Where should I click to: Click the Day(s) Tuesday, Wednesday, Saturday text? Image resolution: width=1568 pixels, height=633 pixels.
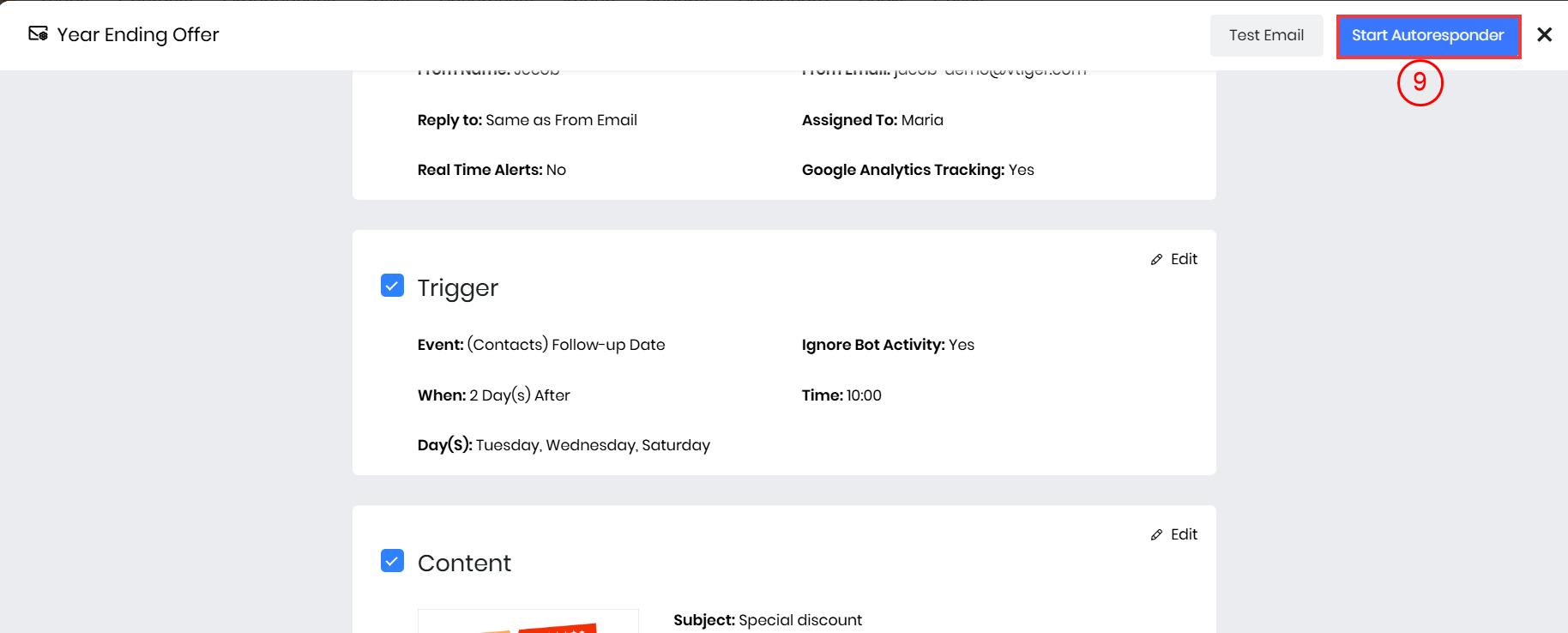point(592,445)
